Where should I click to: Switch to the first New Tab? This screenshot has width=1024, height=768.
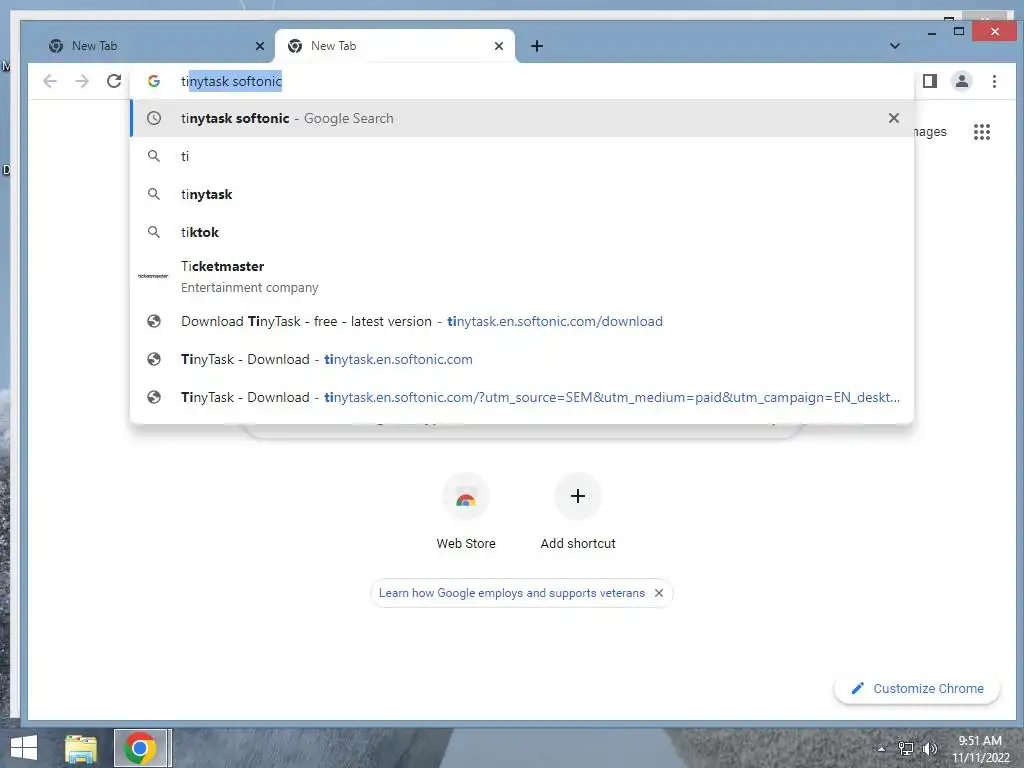[x=150, y=46]
